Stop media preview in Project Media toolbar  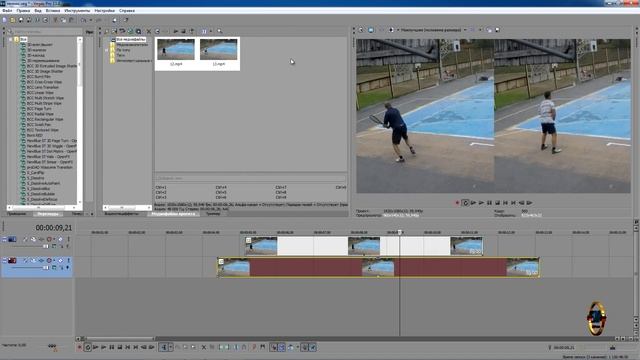point(184,31)
